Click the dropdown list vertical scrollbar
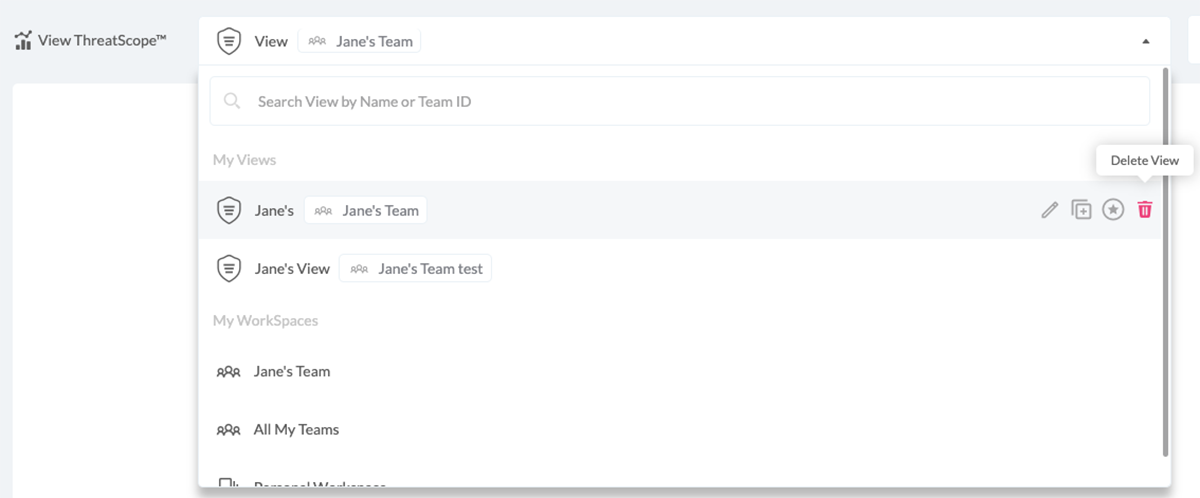Image resolution: width=1200 pixels, height=498 pixels. click(1165, 260)
